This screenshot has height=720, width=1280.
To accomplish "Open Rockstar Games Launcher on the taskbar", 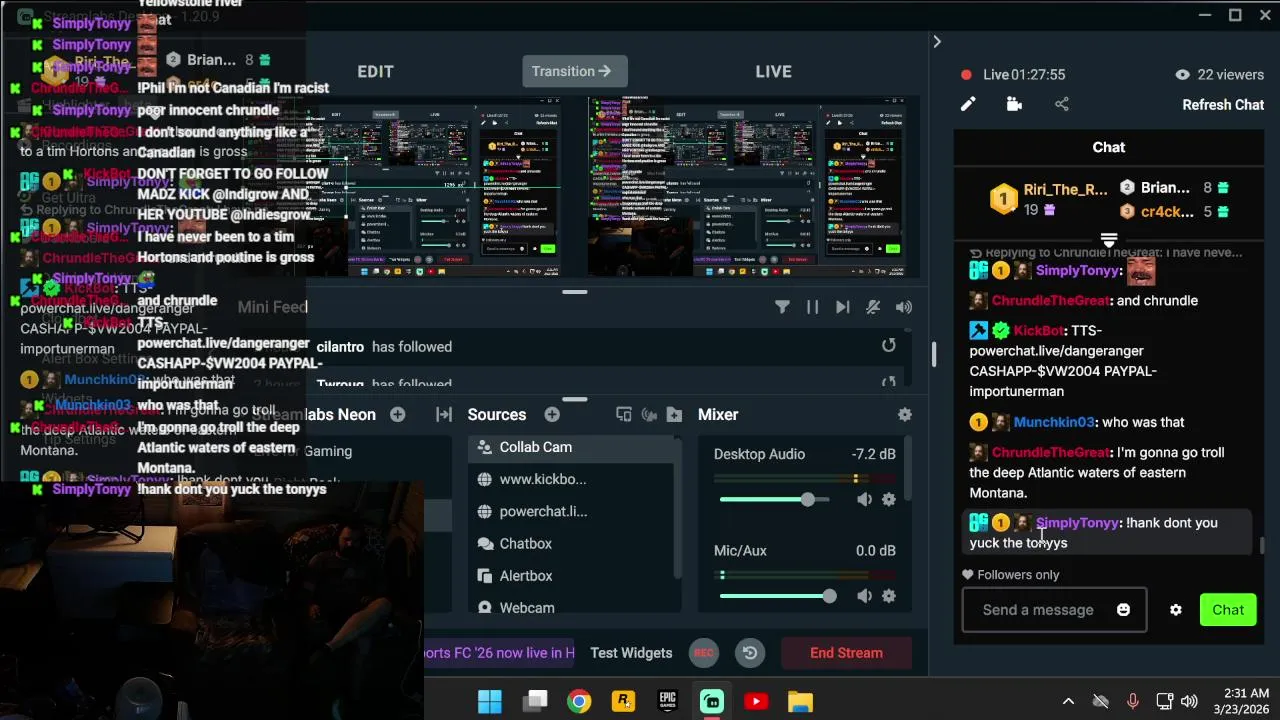I will coord(623,702).
